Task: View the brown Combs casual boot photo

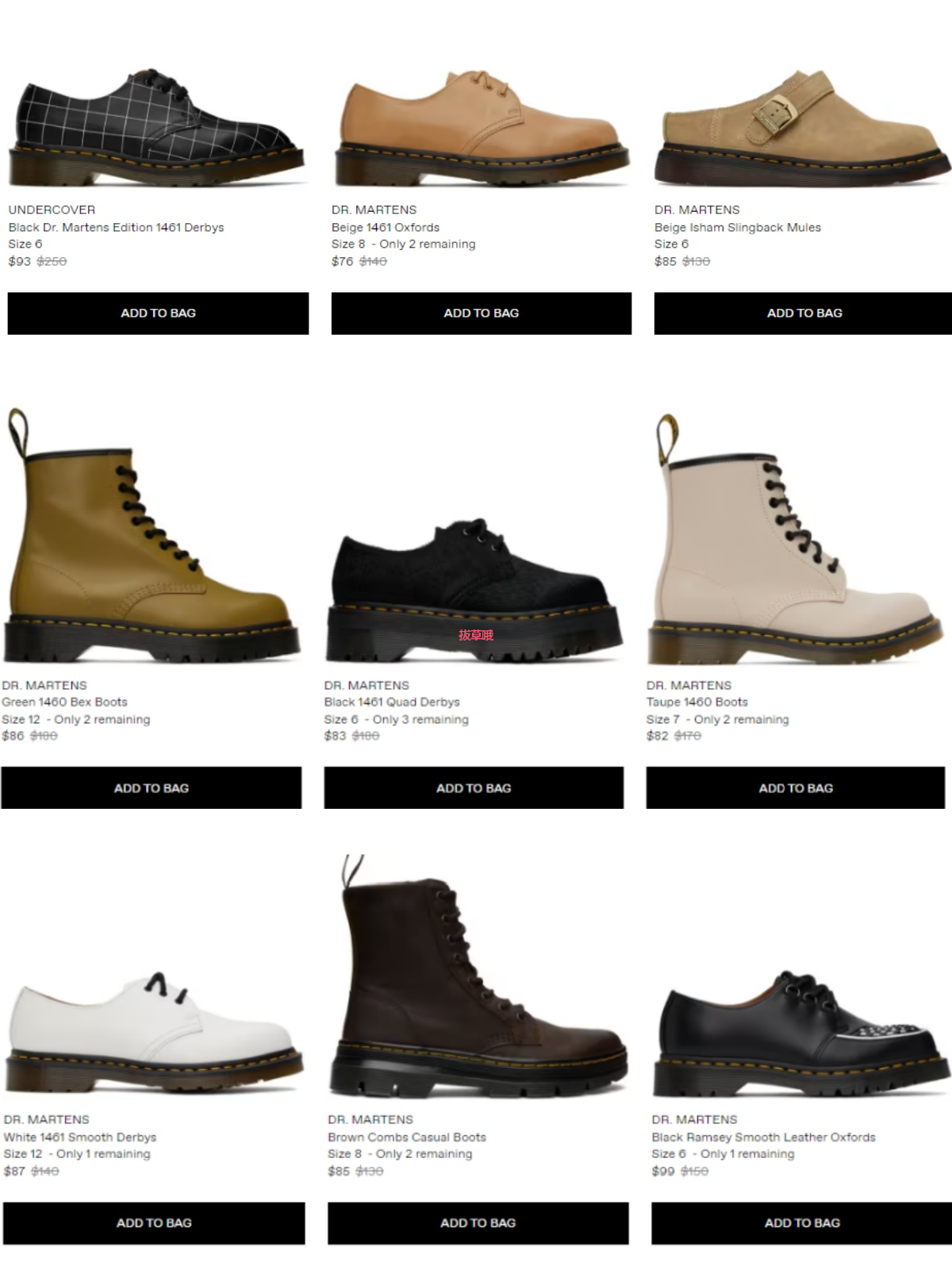Action: point(478,976)
